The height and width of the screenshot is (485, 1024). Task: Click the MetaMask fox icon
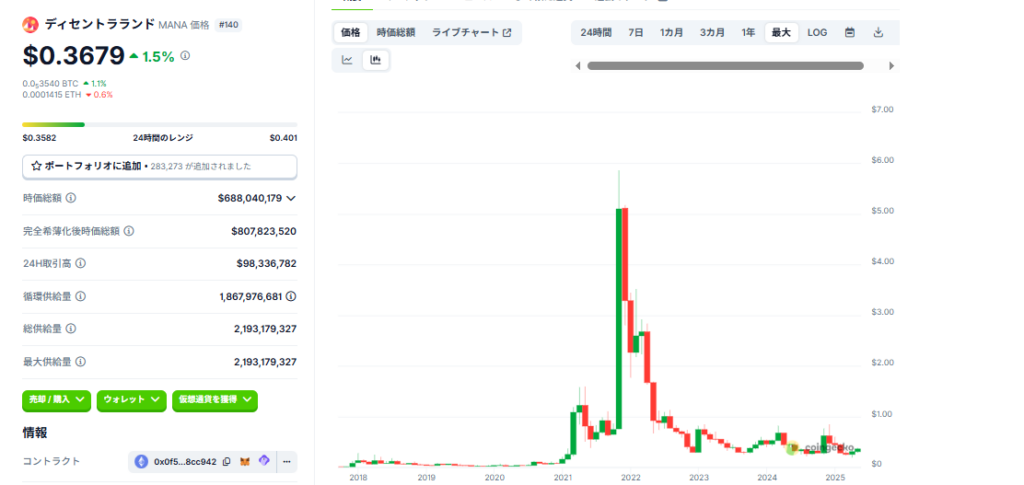coord(246,462)
